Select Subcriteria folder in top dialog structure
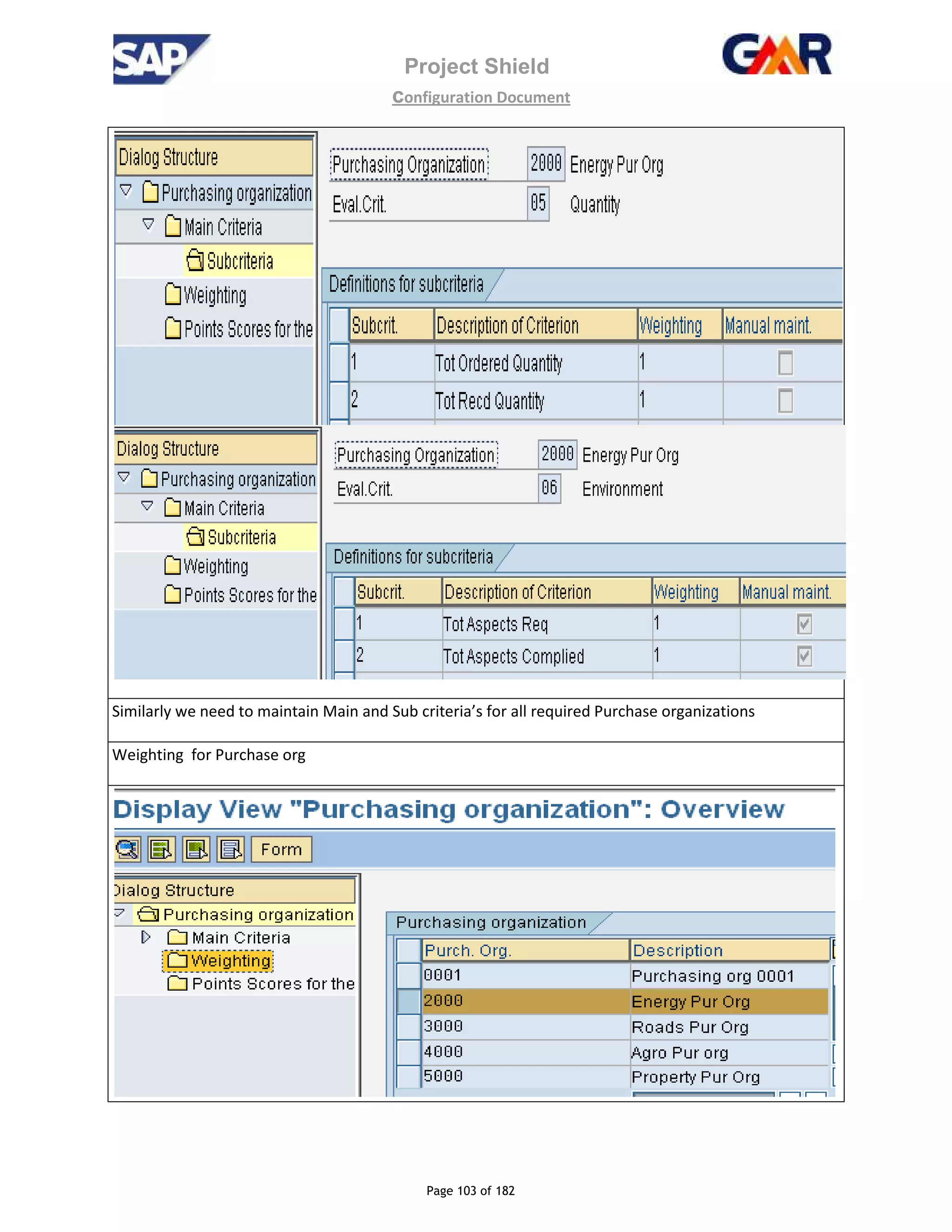Image resolution: width=952 pixels, height=1232 pixels. point(230,261)
